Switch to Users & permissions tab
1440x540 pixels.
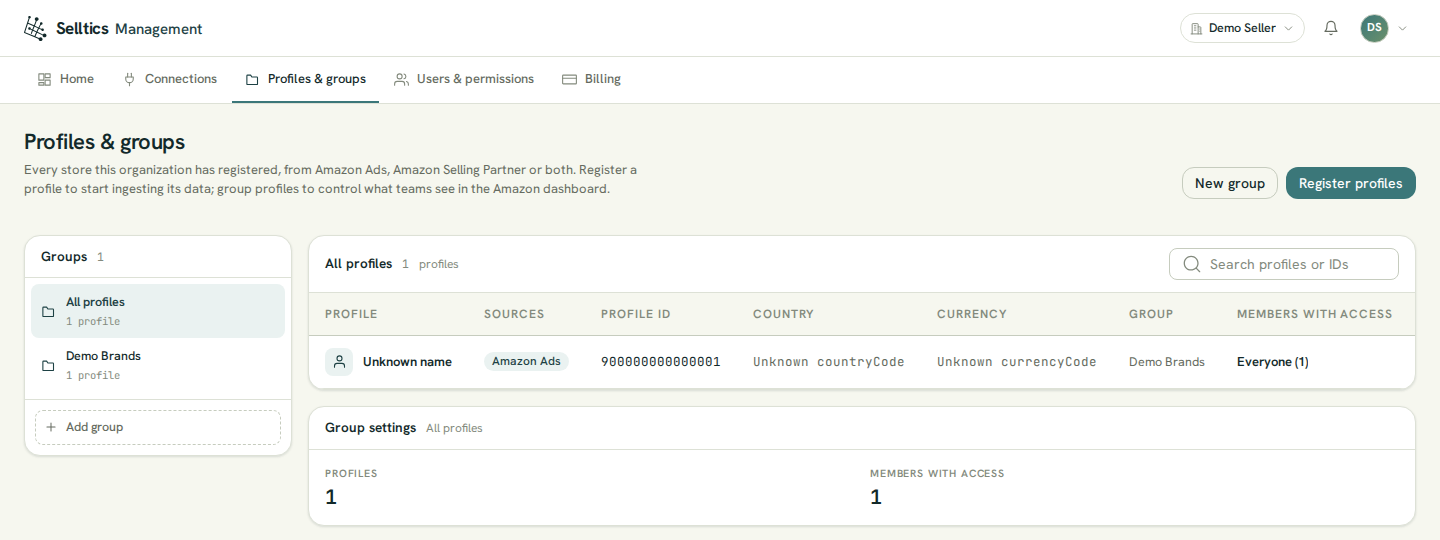click(464, 79)
